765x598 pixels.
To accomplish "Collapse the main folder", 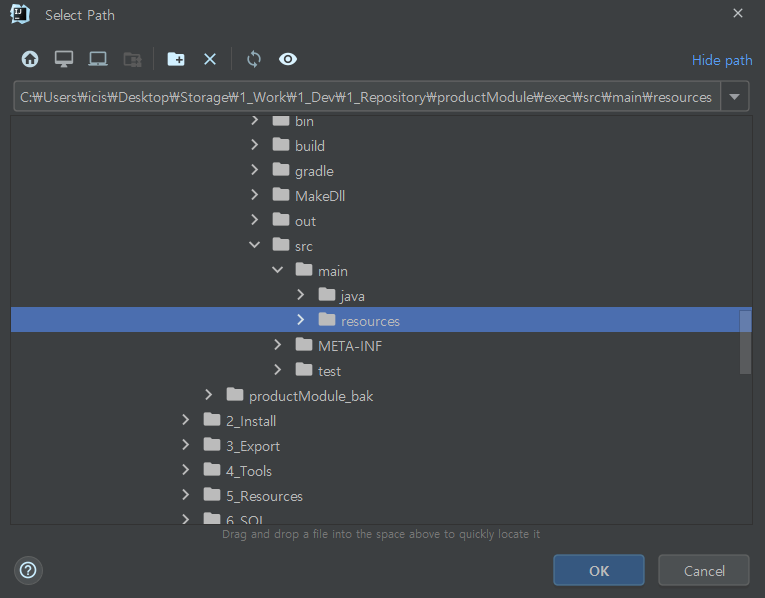I will 277,269.
